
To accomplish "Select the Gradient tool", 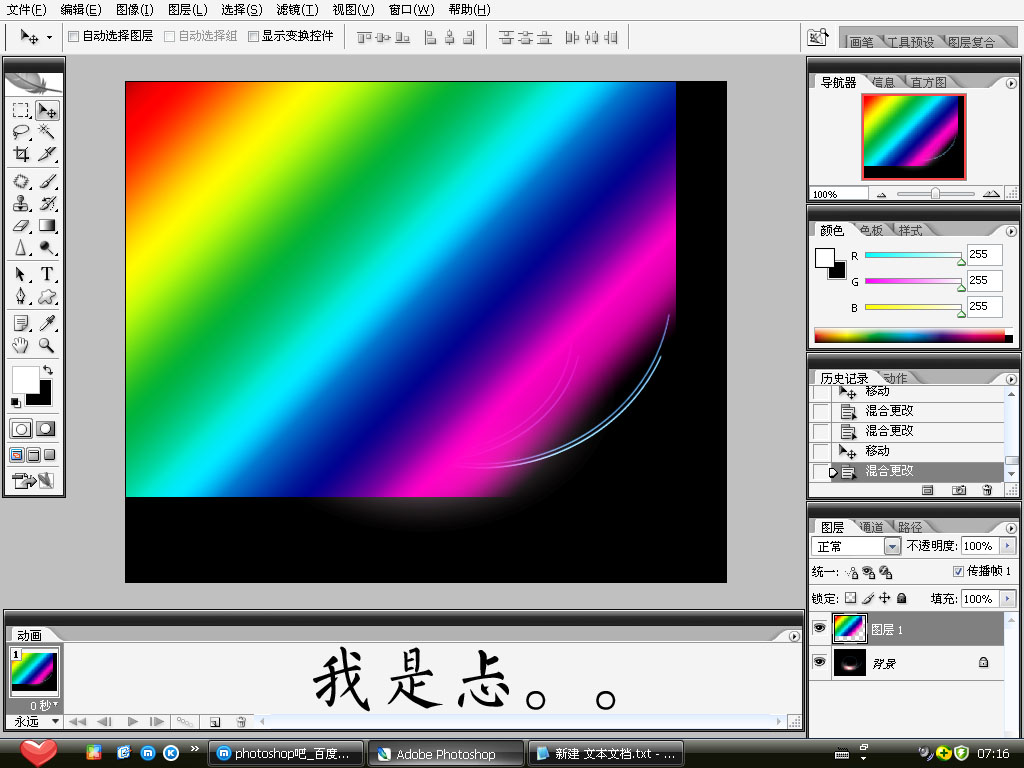I will pos(46,226).
